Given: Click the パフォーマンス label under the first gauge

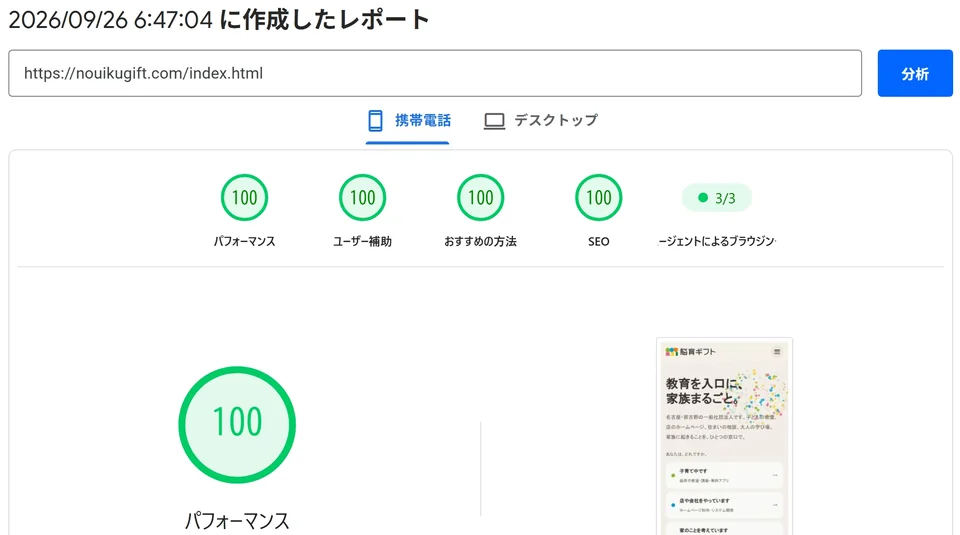Looking at the screenshot, I should coord(244,242).
